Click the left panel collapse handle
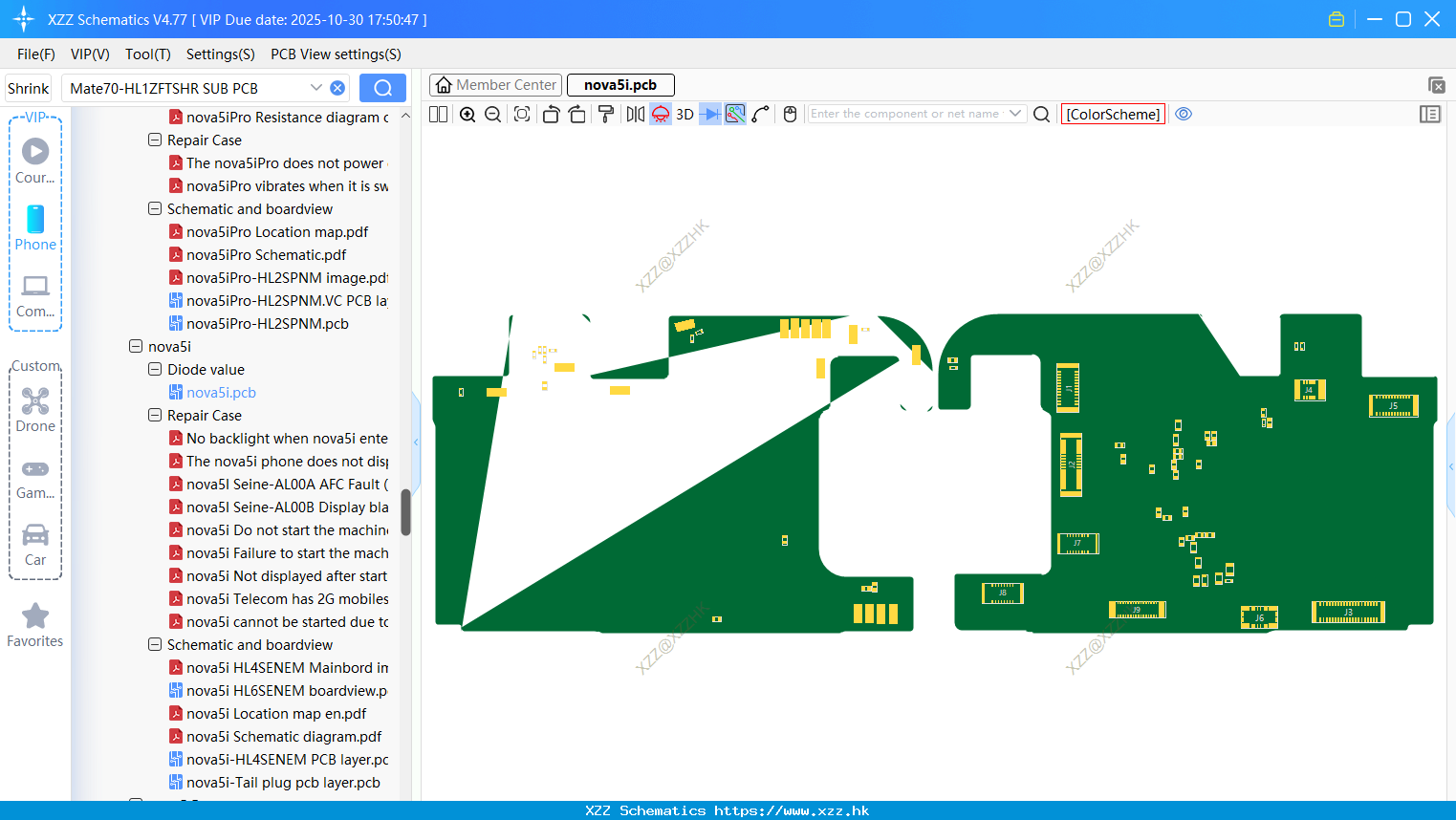Viewport: 1456px width, 820px height. click(x=416, y=442)
